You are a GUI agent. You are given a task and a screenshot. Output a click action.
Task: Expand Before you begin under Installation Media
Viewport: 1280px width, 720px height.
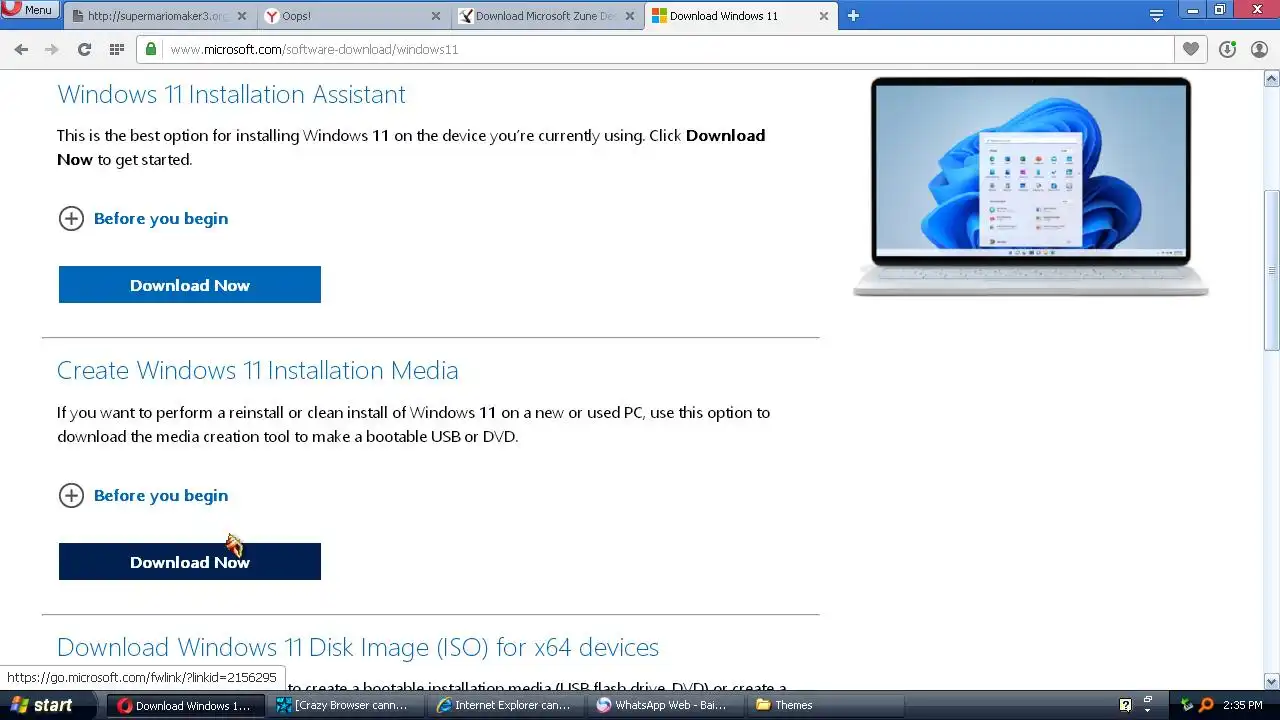pos(143,495)
